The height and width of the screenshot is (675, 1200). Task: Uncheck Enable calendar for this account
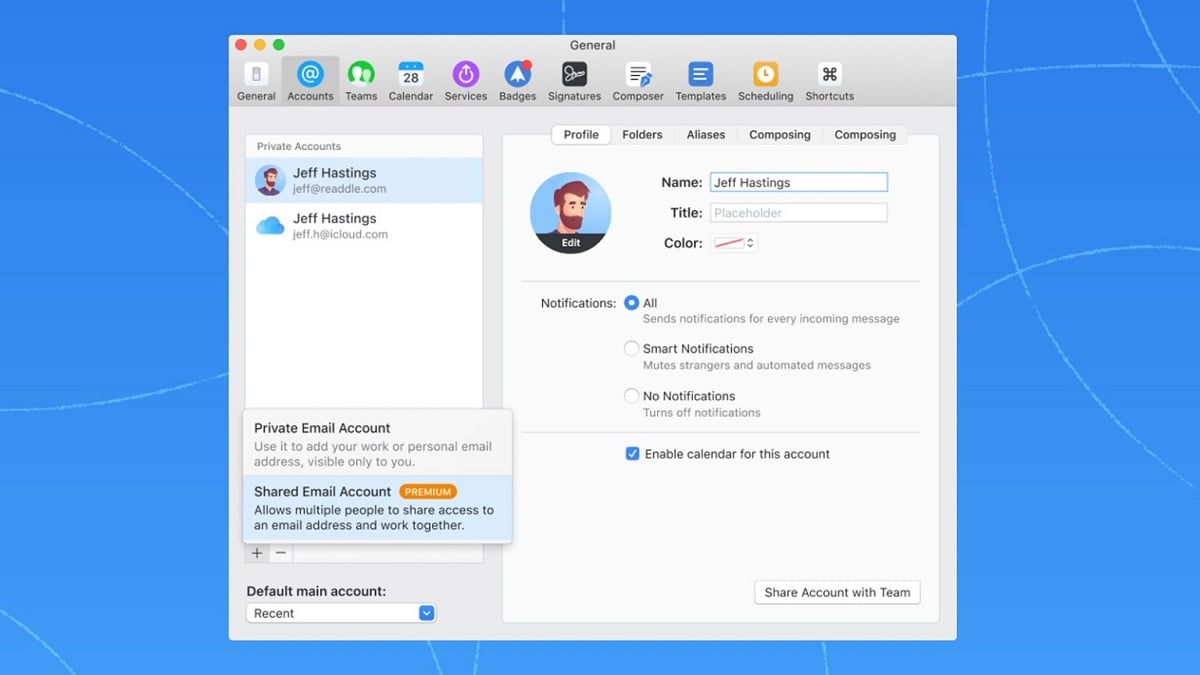632,454
